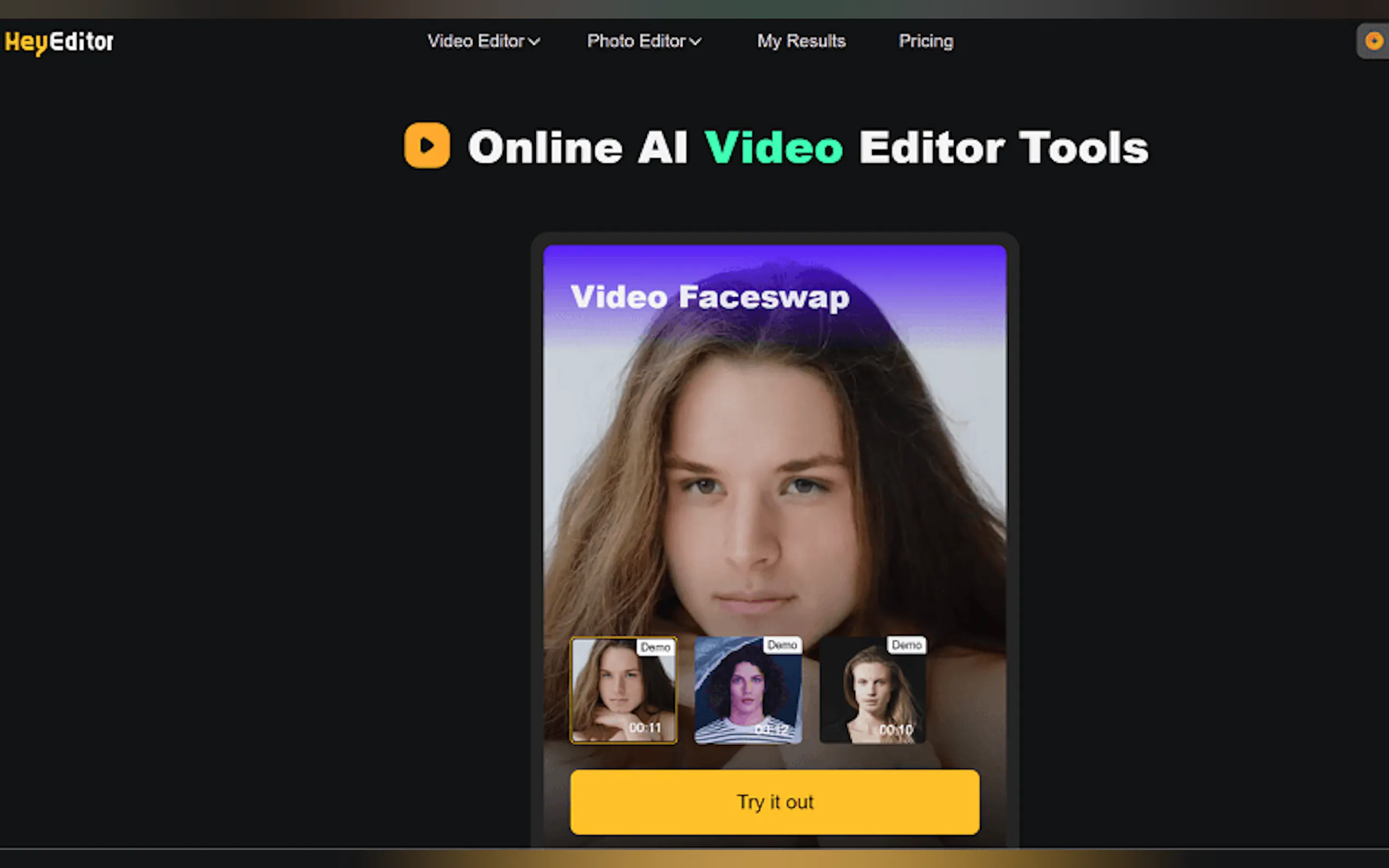Click the Video Editor chevron arrow
This screenshot has width=1389, height=868.
534,42
